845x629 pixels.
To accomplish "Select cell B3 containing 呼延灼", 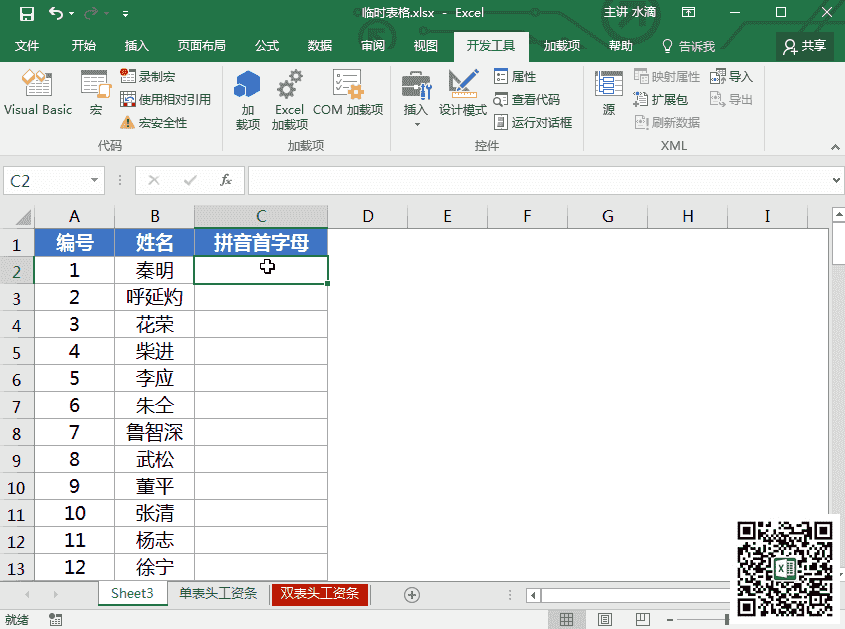I will 155,298.
